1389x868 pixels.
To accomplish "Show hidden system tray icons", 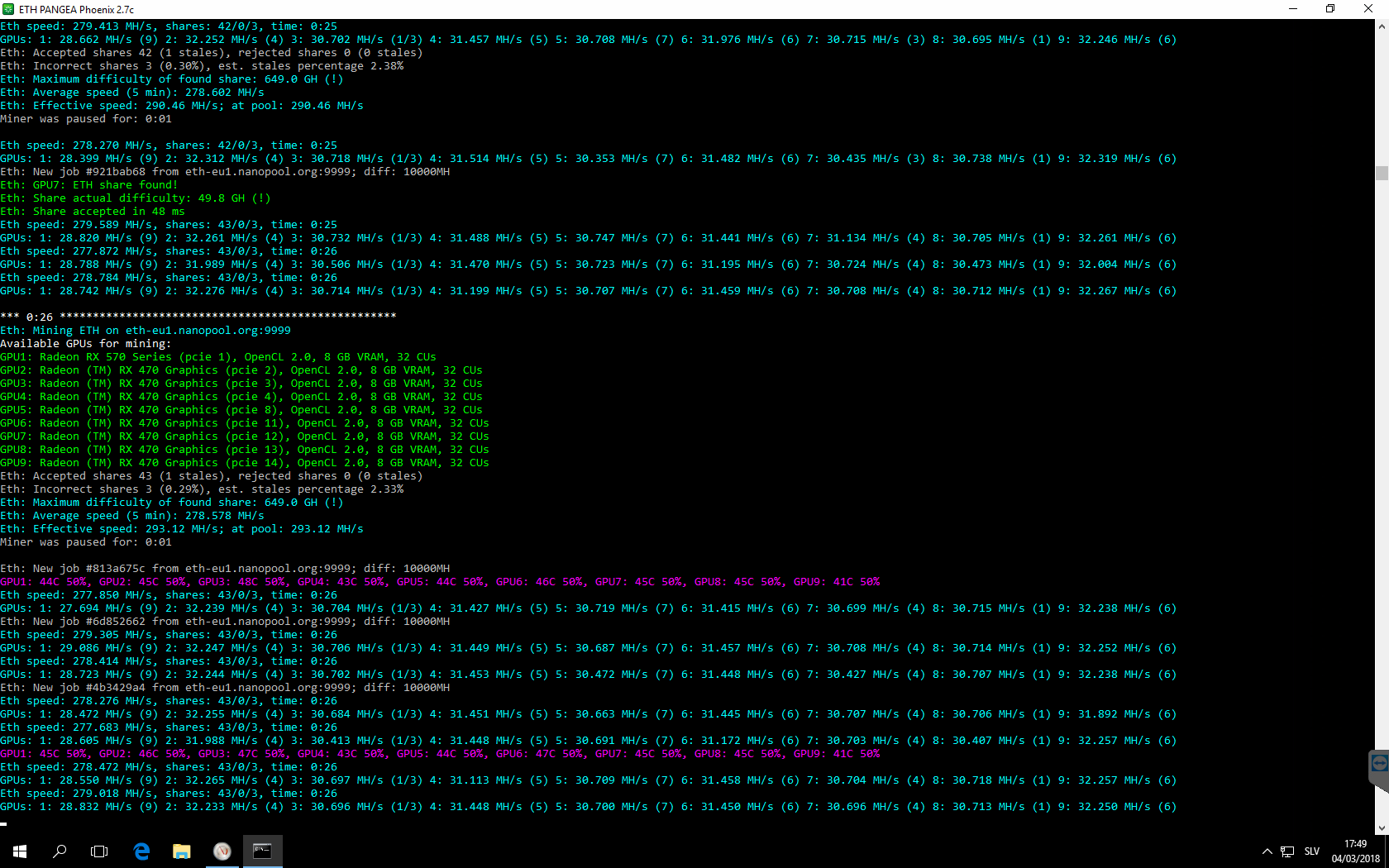I will tap(1267, 851).
